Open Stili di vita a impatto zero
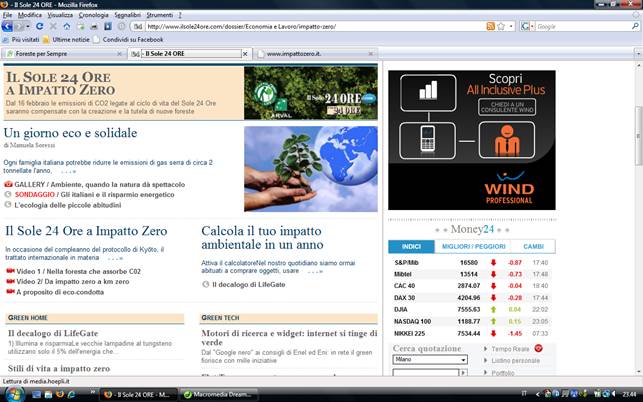Screen dimensions: 643x402 coord(59,368)
